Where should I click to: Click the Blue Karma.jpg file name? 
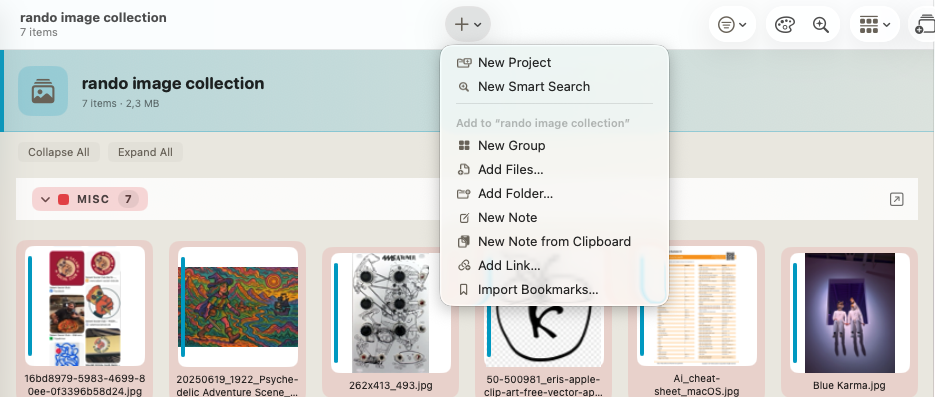(849, 385)
